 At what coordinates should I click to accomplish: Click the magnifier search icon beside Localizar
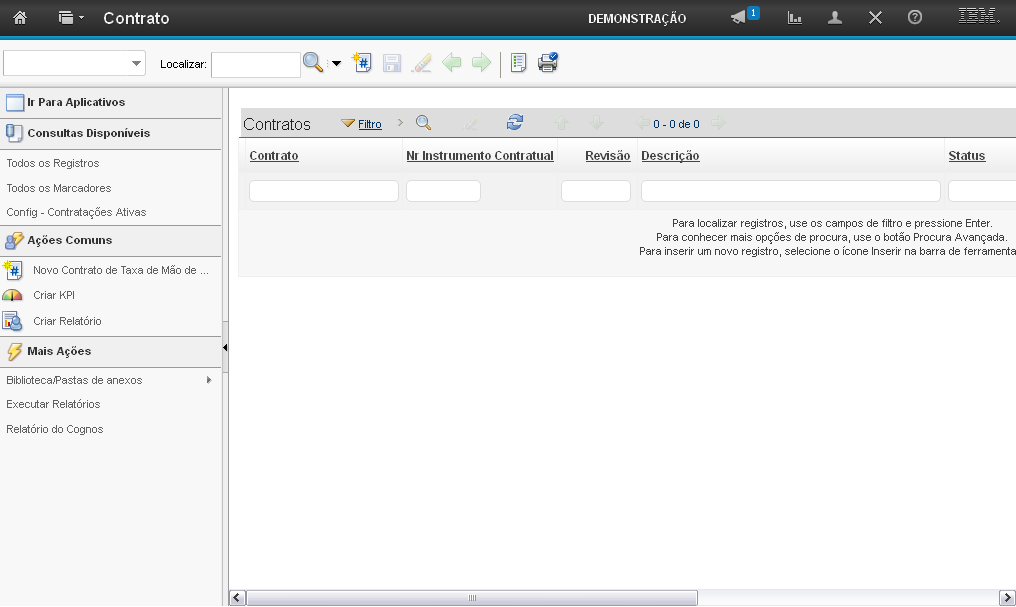pos(313,63)
